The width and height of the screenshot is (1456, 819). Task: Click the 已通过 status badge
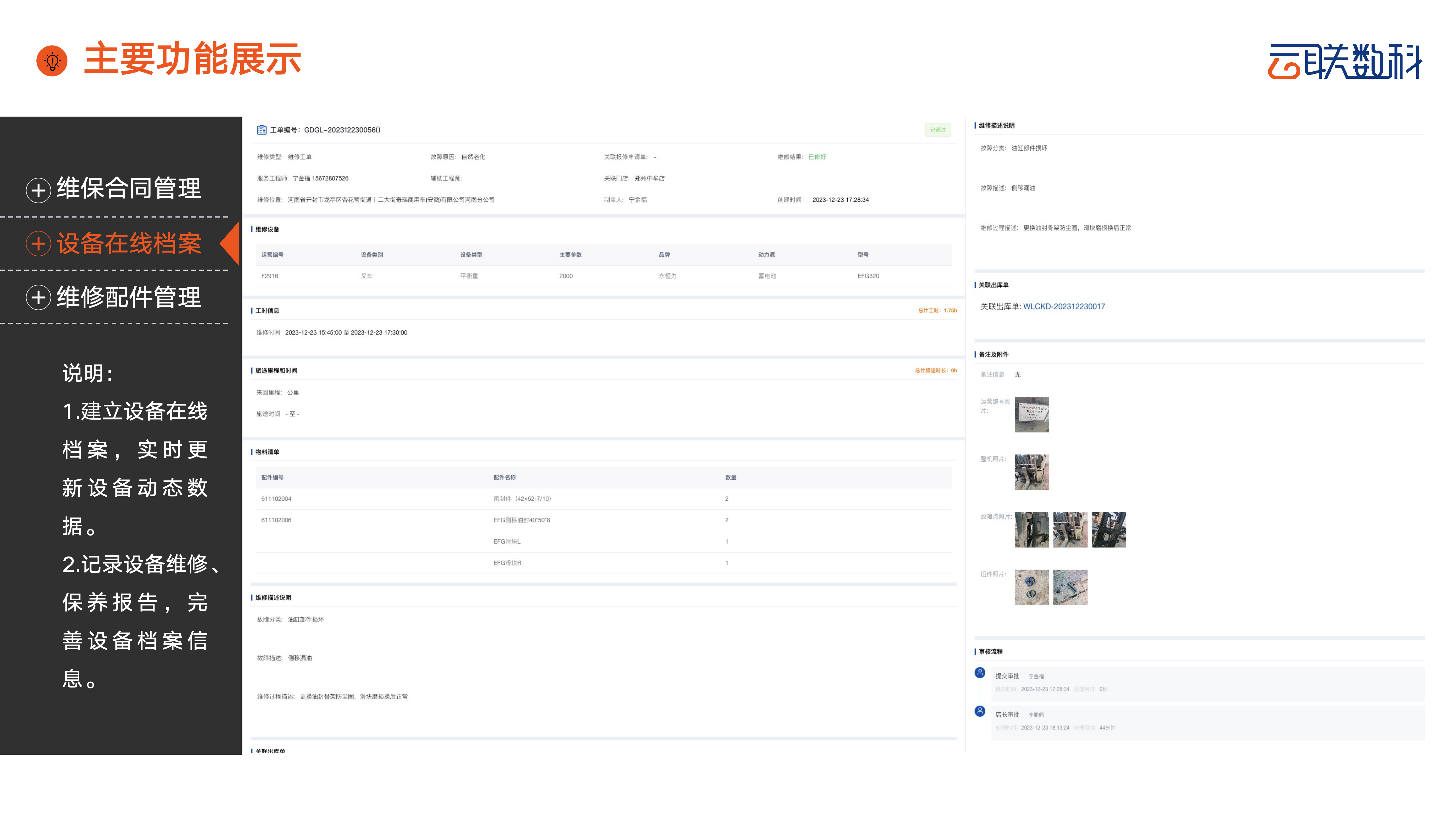(x=938, y=130)
